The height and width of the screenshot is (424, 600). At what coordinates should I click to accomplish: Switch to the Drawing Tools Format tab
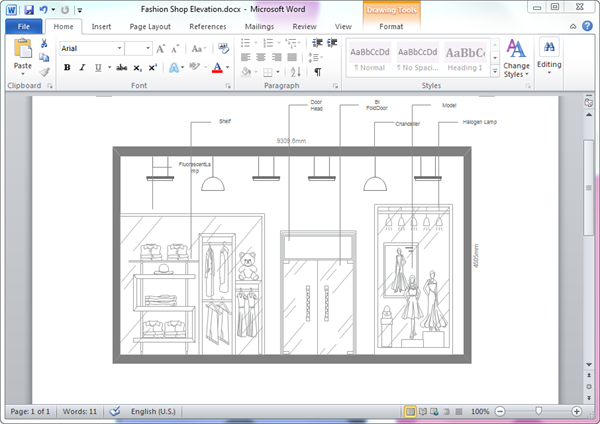point(391,27)
